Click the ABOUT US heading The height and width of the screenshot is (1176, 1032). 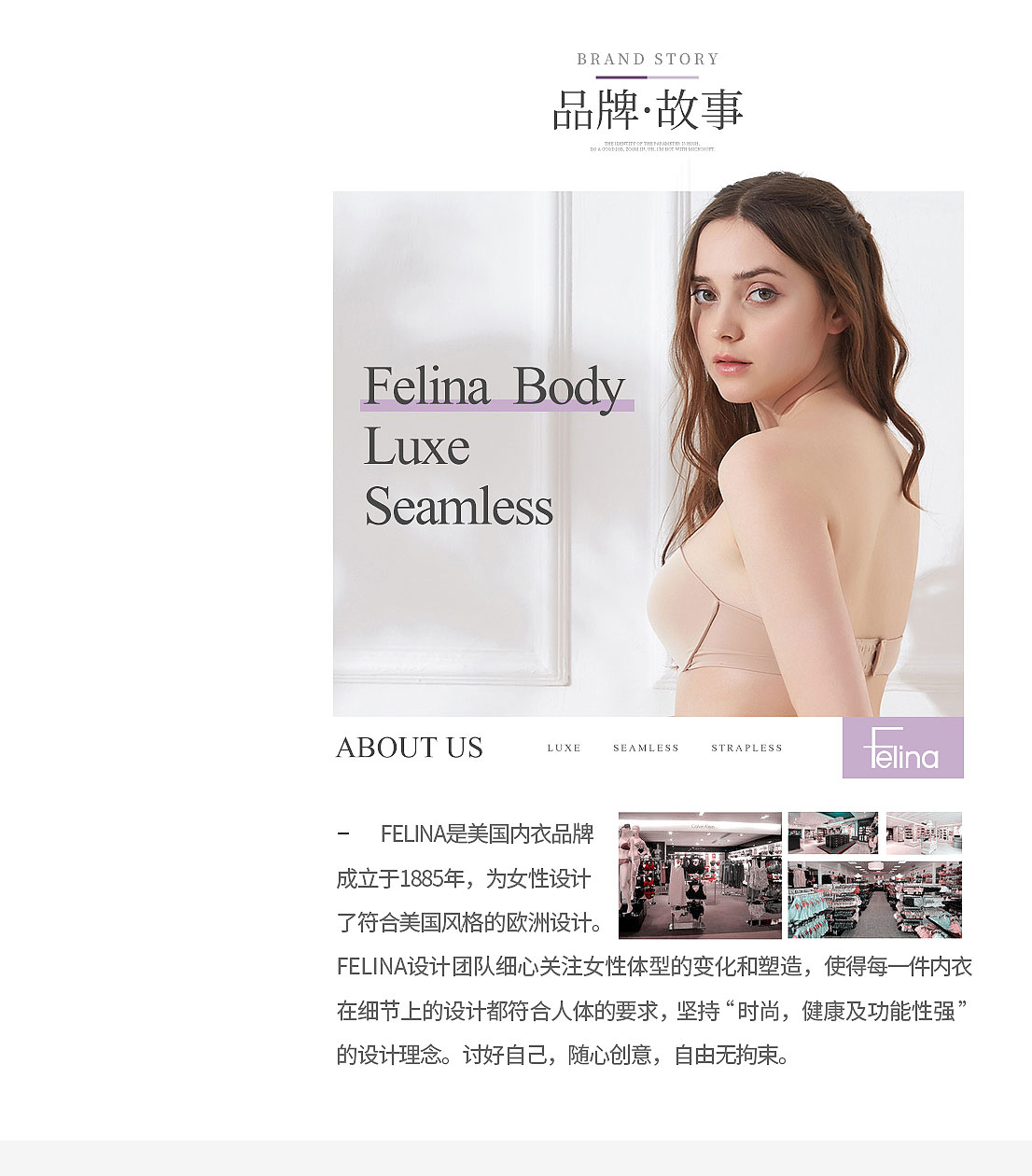[410, 748]
